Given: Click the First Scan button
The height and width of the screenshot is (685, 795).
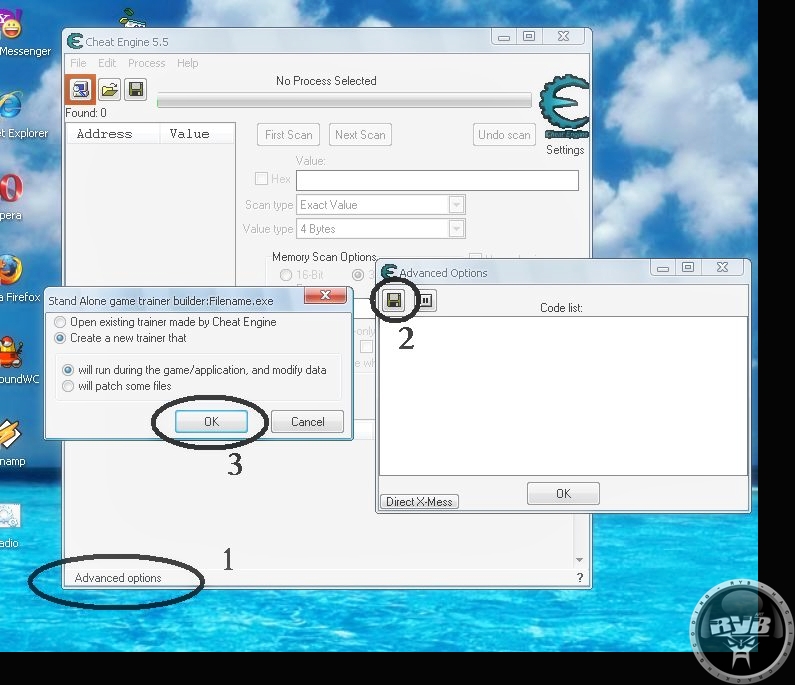Looking at the screenshot, I should [288, 135].
